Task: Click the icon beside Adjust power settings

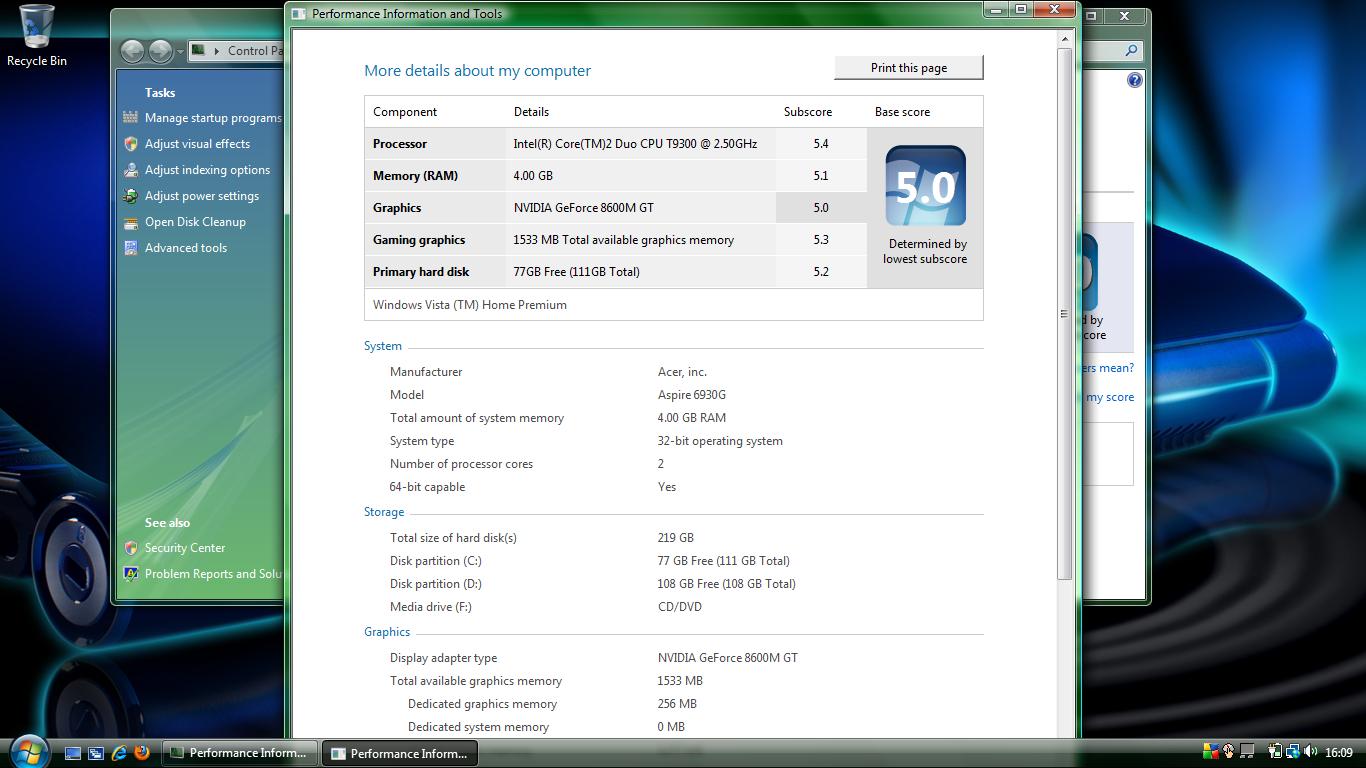Action: (x=130, y=195)
